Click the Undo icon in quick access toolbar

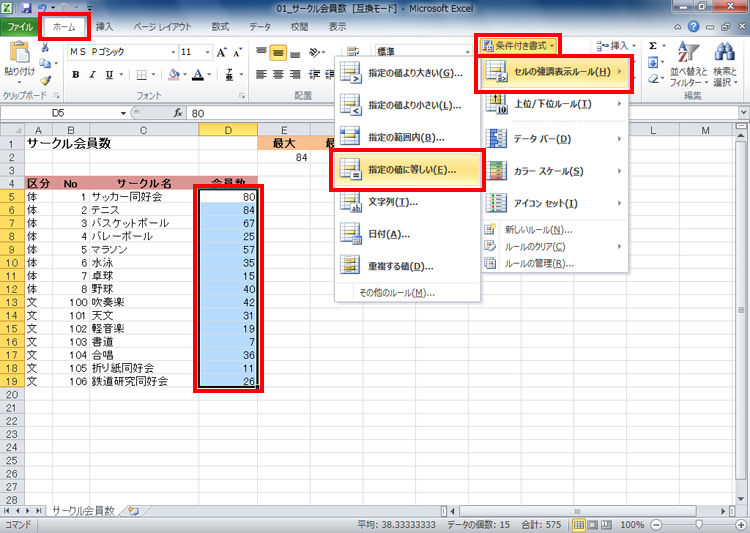42,8
